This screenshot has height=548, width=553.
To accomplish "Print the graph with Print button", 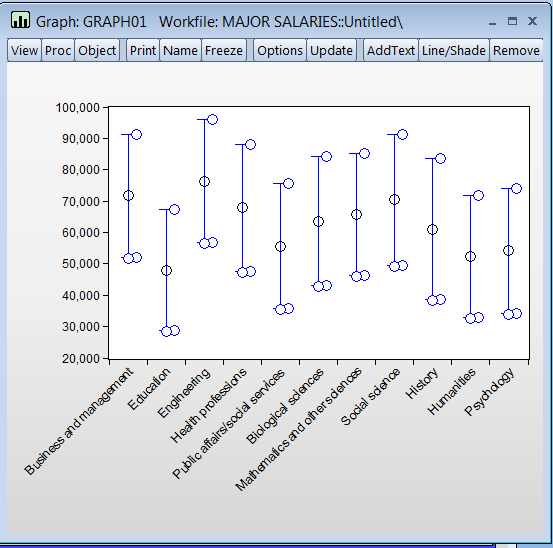I will [143, 50].
